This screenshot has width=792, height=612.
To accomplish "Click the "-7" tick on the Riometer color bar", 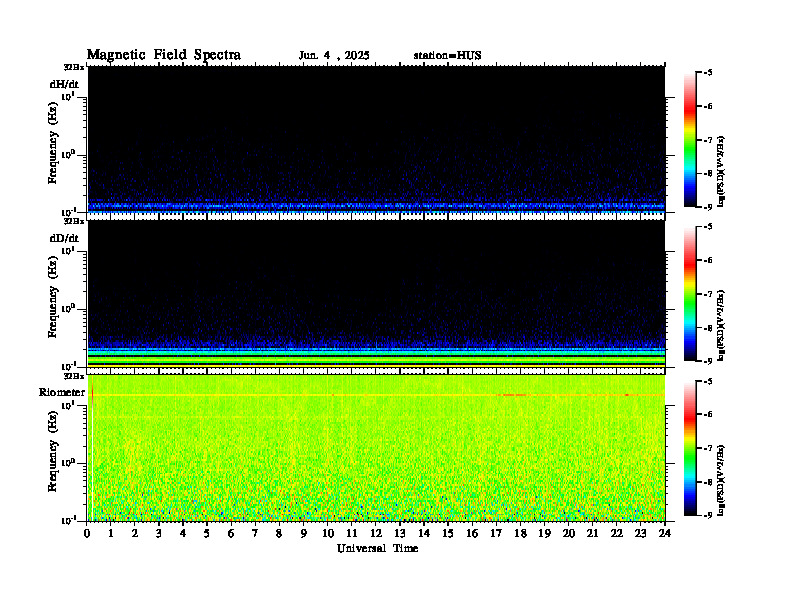I will 708,448.
